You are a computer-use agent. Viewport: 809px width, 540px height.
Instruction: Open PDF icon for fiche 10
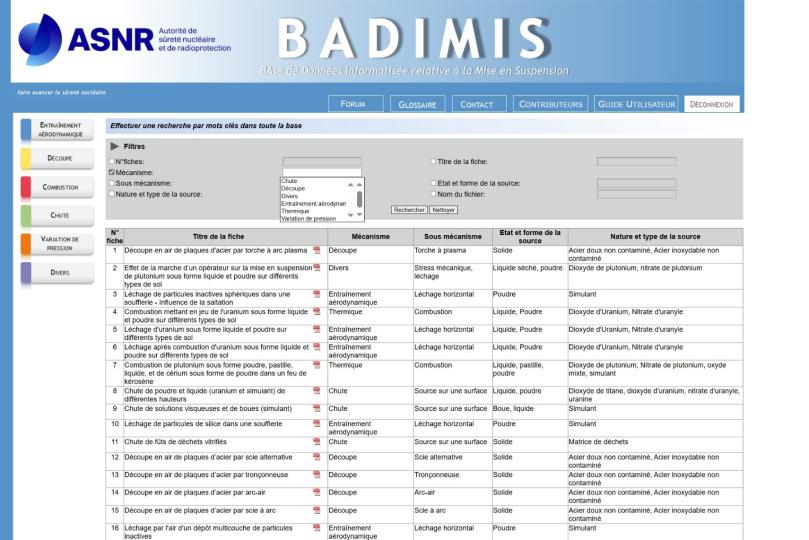(x=317, y=423)
